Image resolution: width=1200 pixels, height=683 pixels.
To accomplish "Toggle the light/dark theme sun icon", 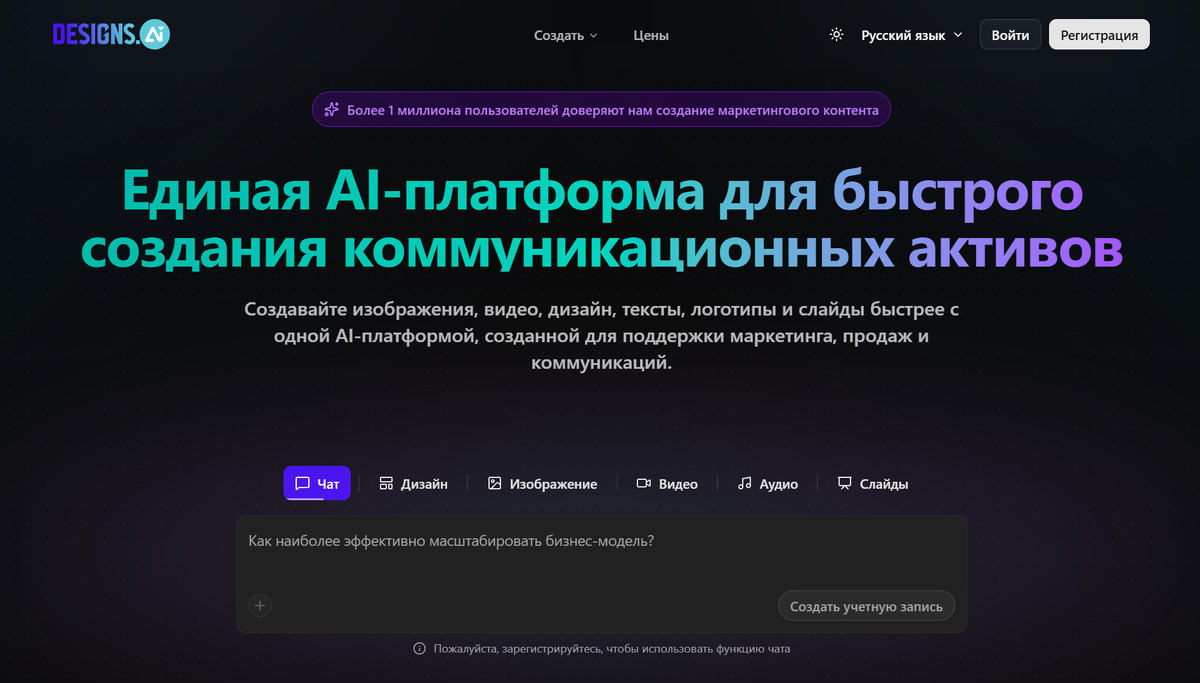I will pyautogui.click(x=836, y=35).
